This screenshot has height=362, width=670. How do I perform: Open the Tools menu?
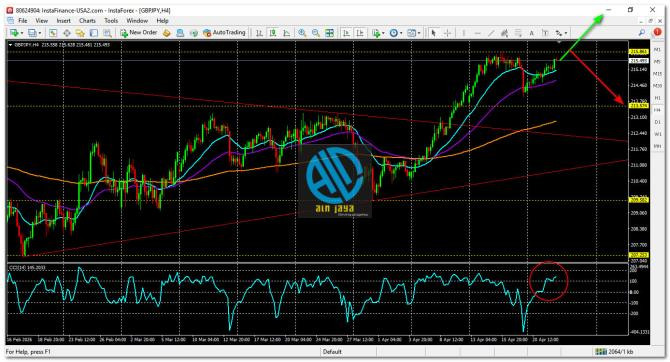(x=111, y=21)
